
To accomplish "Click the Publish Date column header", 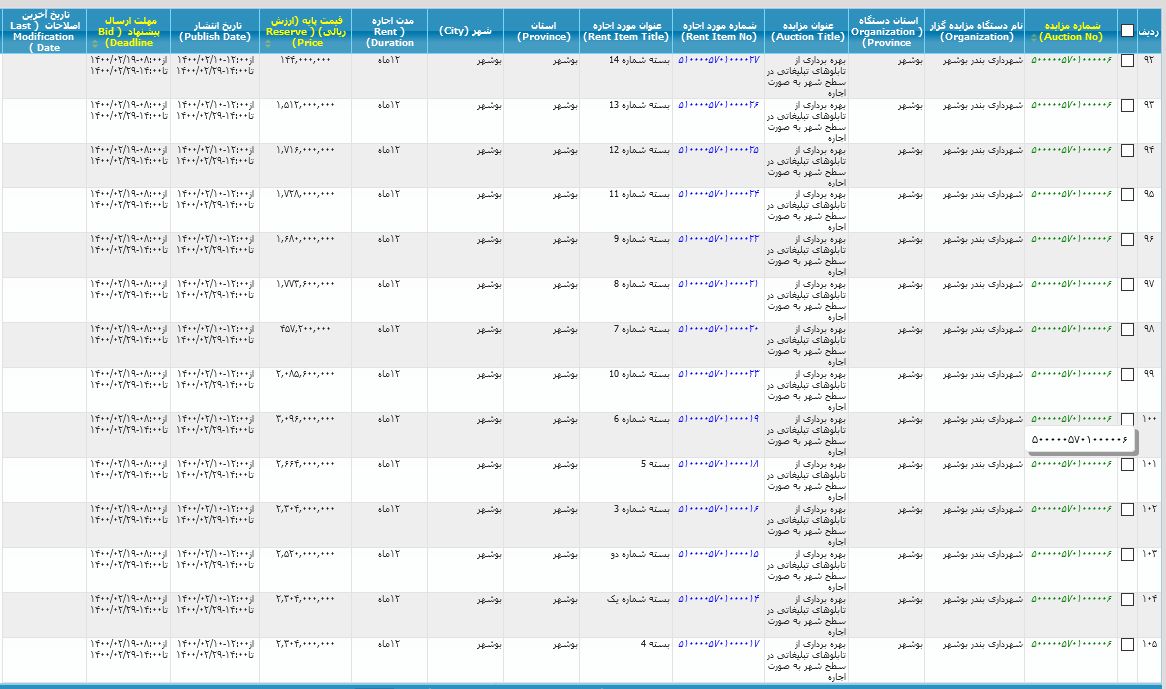I will click(214, 31).
